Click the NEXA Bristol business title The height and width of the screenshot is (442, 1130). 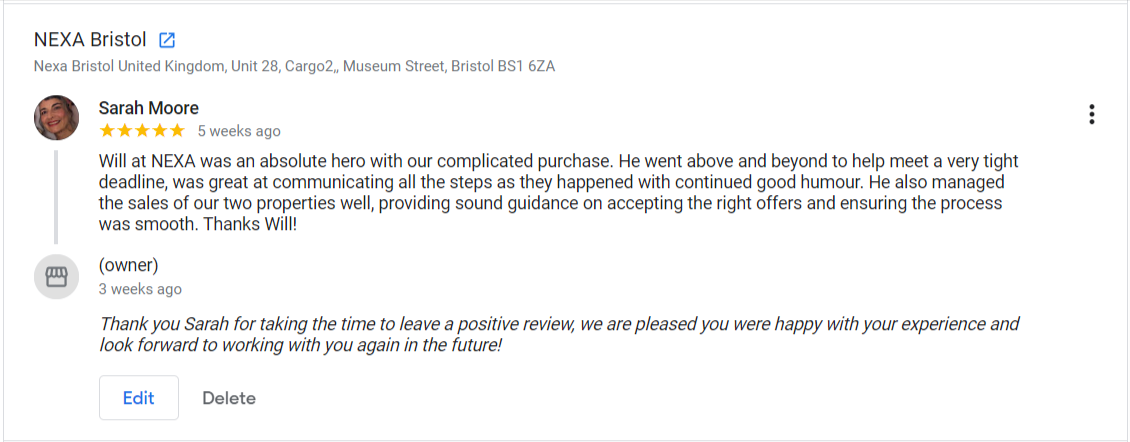click(x=90, y=40)
